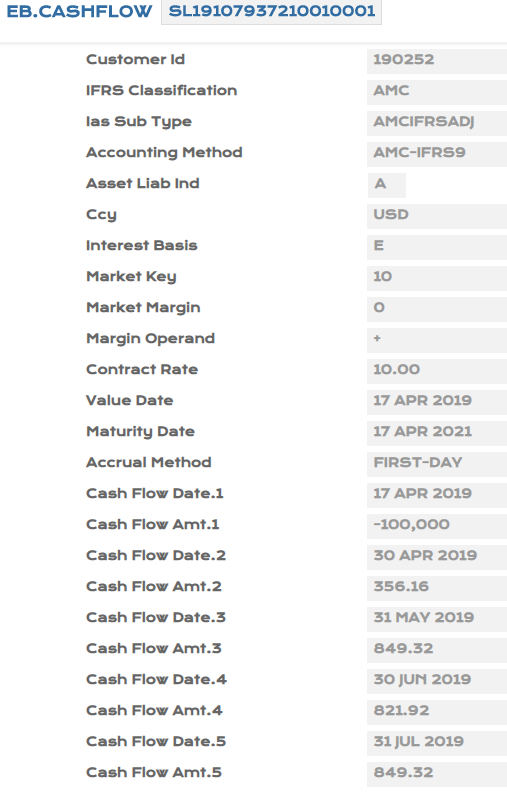Image resolution: width=507 pixels, height=792 pixels.
Task: Click the Market Margin value 0
Action: (x=437, y=308)
